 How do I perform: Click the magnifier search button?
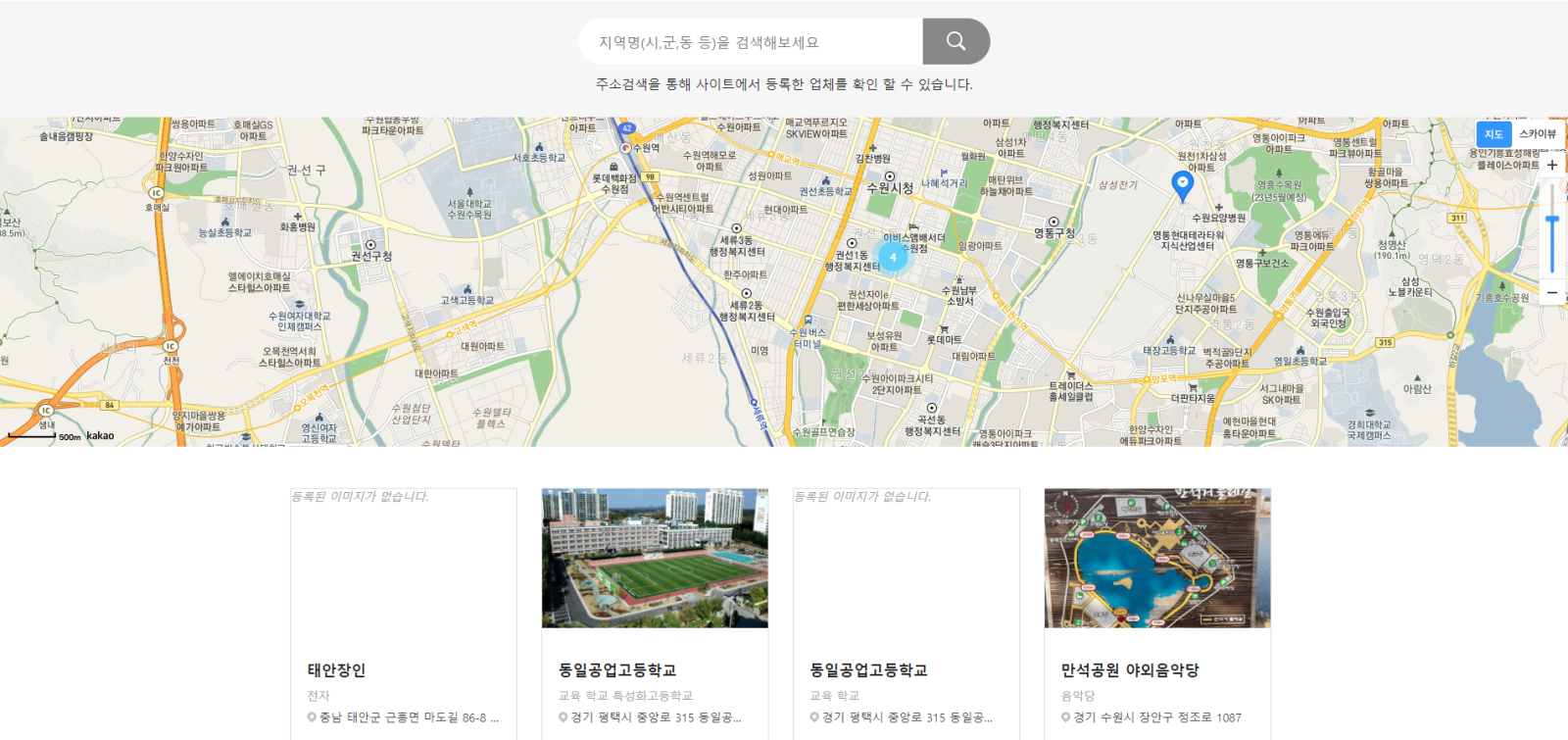pyautogui.click(x=955, y=41)
